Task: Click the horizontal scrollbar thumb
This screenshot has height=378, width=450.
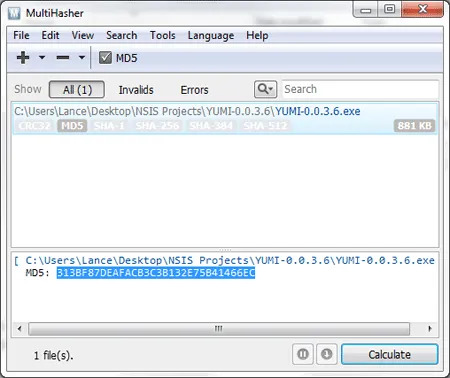Action: 219,329
